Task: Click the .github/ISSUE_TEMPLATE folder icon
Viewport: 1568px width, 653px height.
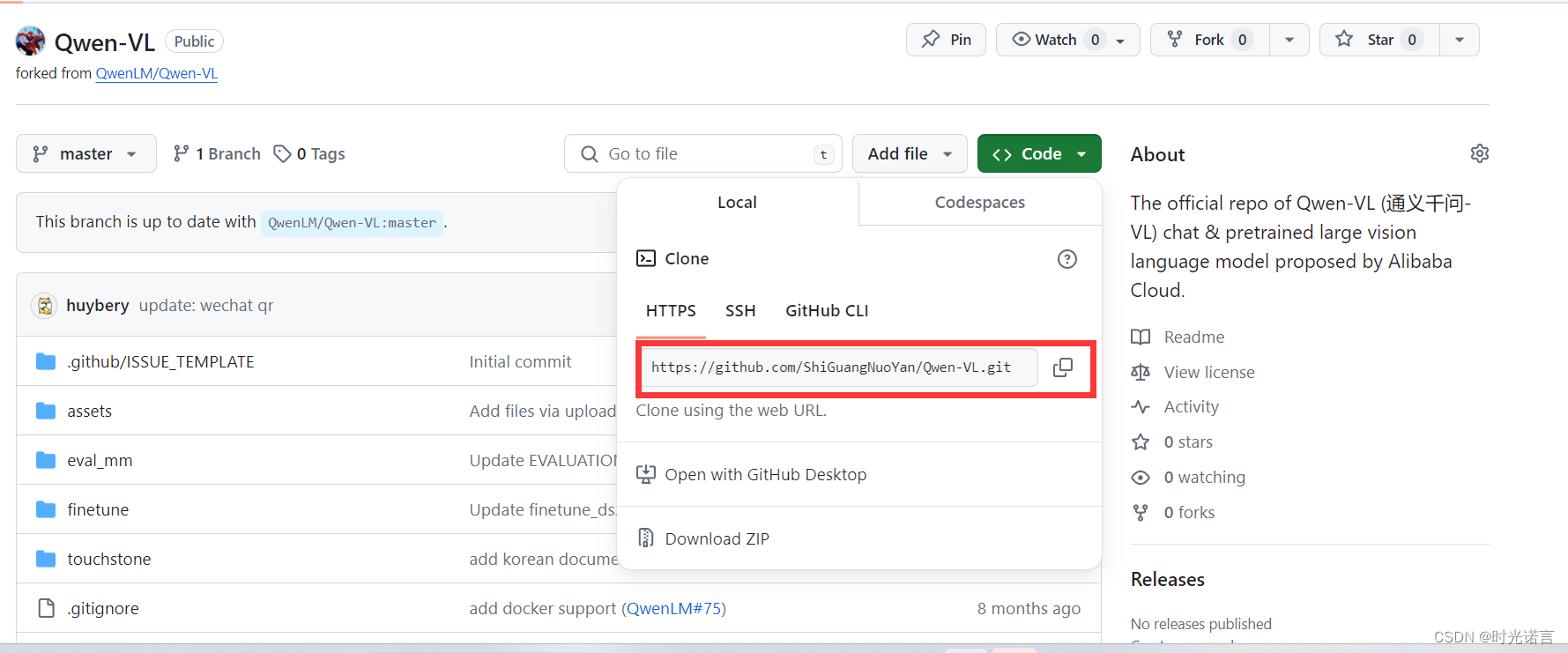Action: (46, 361)
